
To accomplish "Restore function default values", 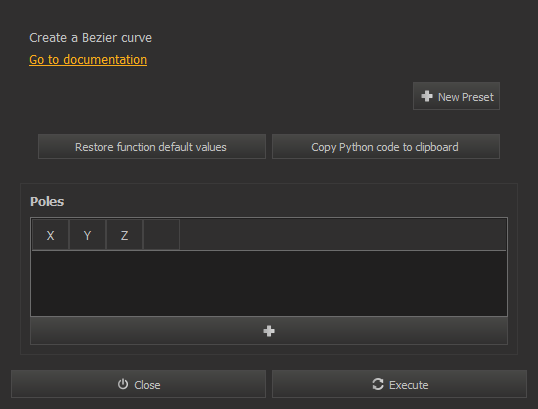I will 152,147.
